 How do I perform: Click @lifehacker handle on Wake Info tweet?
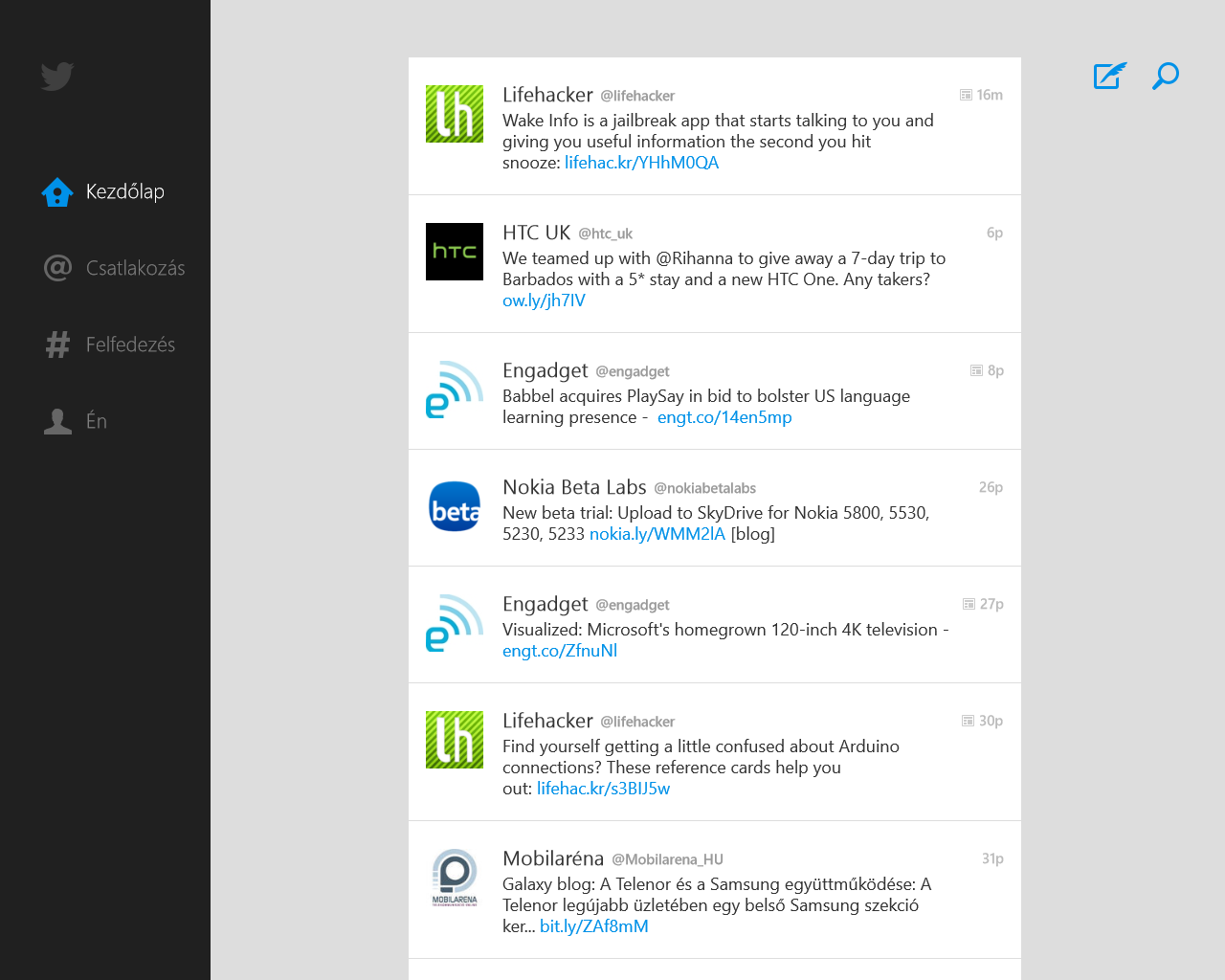click(637, 96)
